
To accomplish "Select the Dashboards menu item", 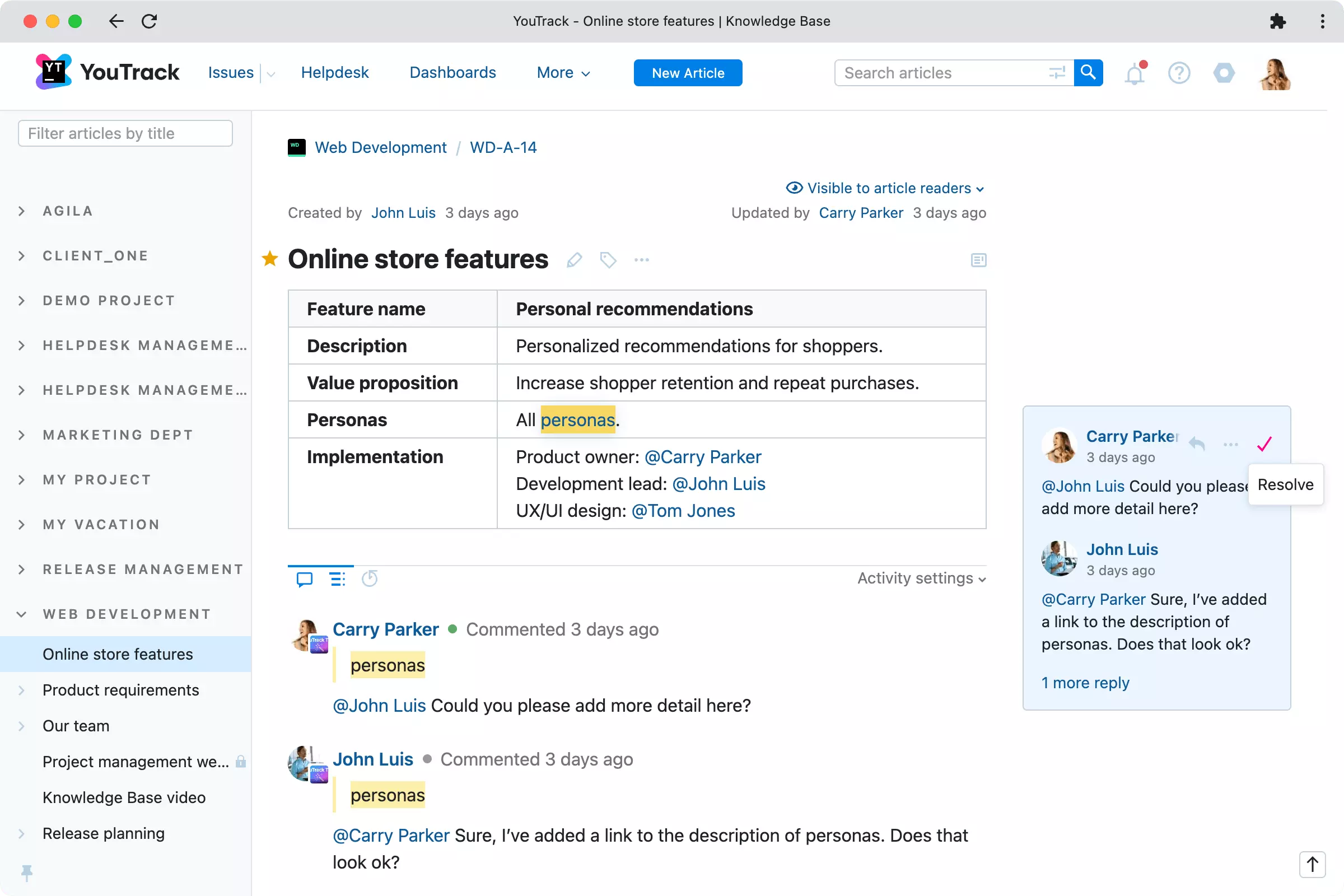I will (x=453, y=72).
